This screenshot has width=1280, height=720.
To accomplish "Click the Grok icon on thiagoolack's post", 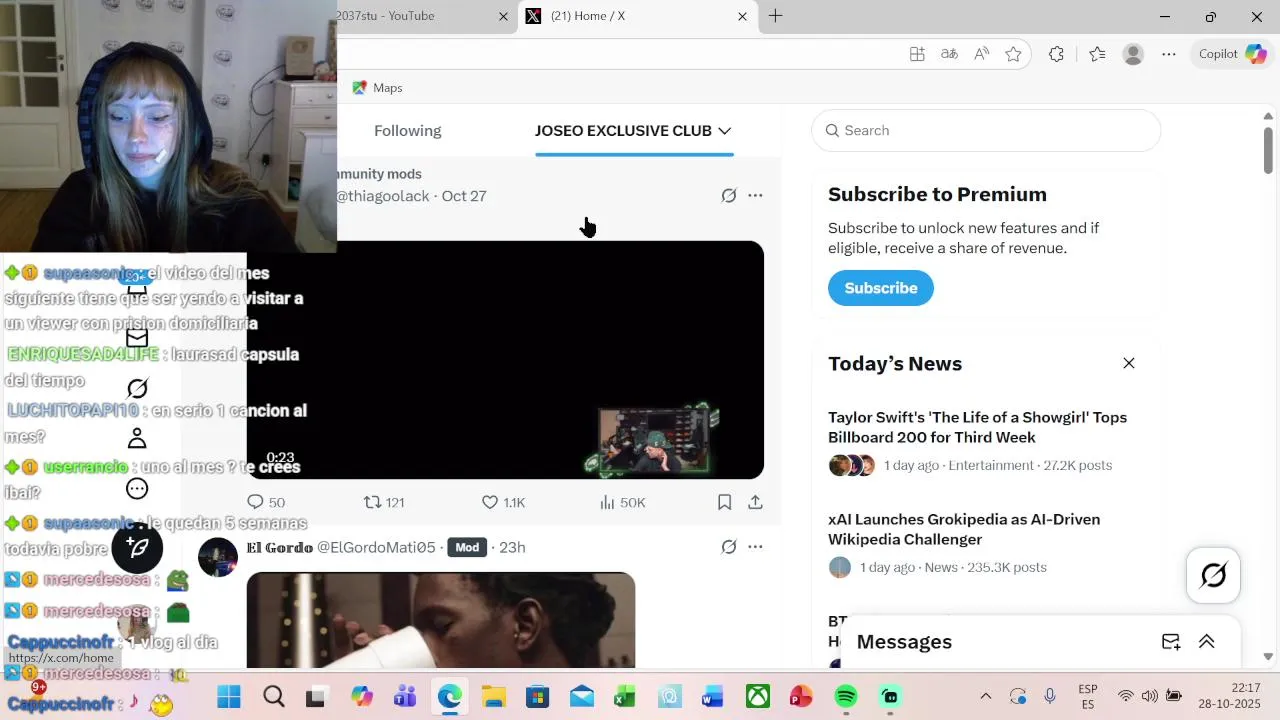I will pos(729,196).
